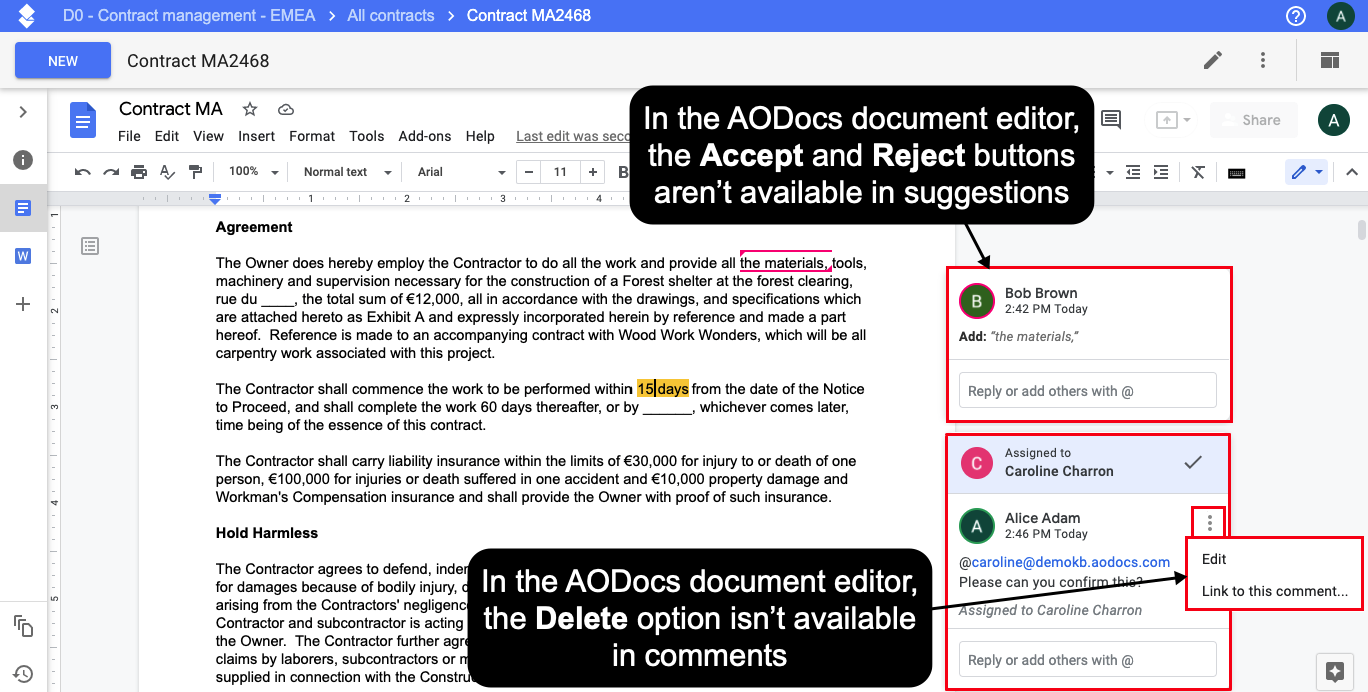Click the Decrease indent icon

(1132, 172)
